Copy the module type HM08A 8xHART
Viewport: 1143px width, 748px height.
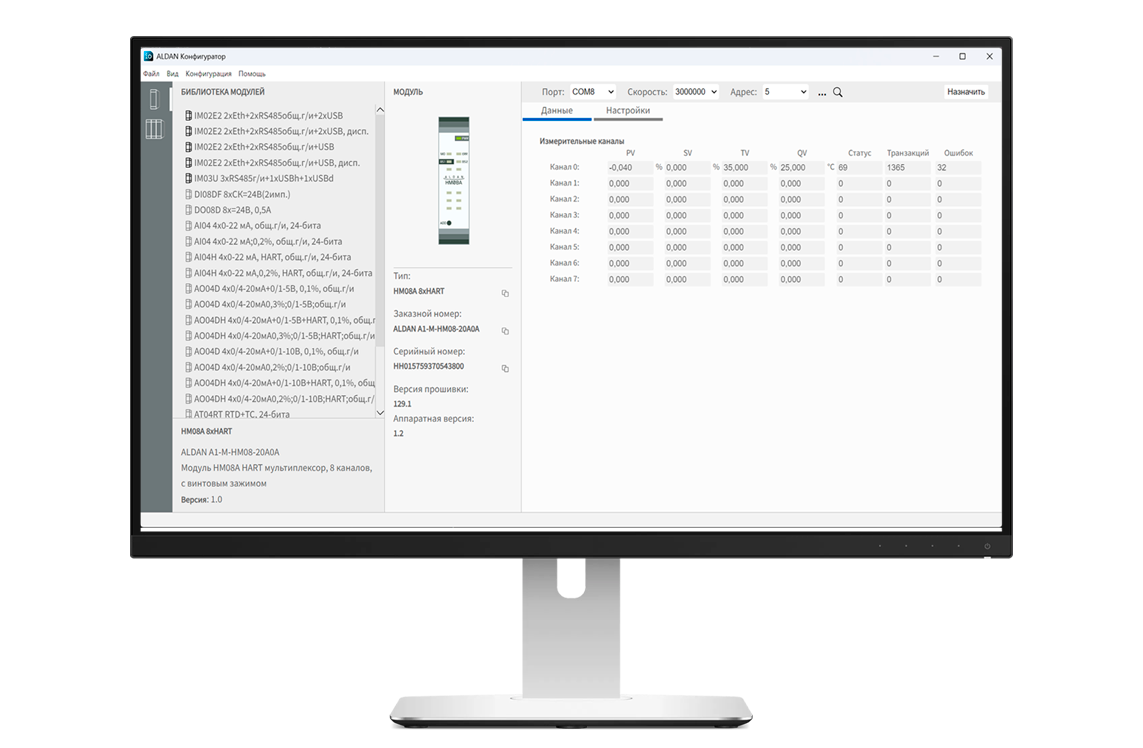505,293
